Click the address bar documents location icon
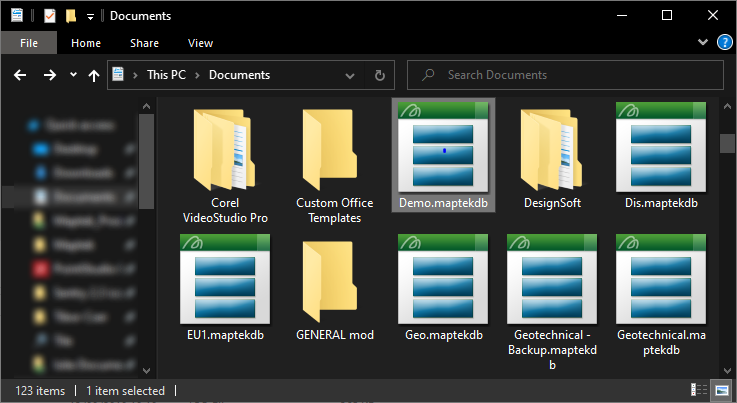The image size is (737, 403). click(118, 74)
